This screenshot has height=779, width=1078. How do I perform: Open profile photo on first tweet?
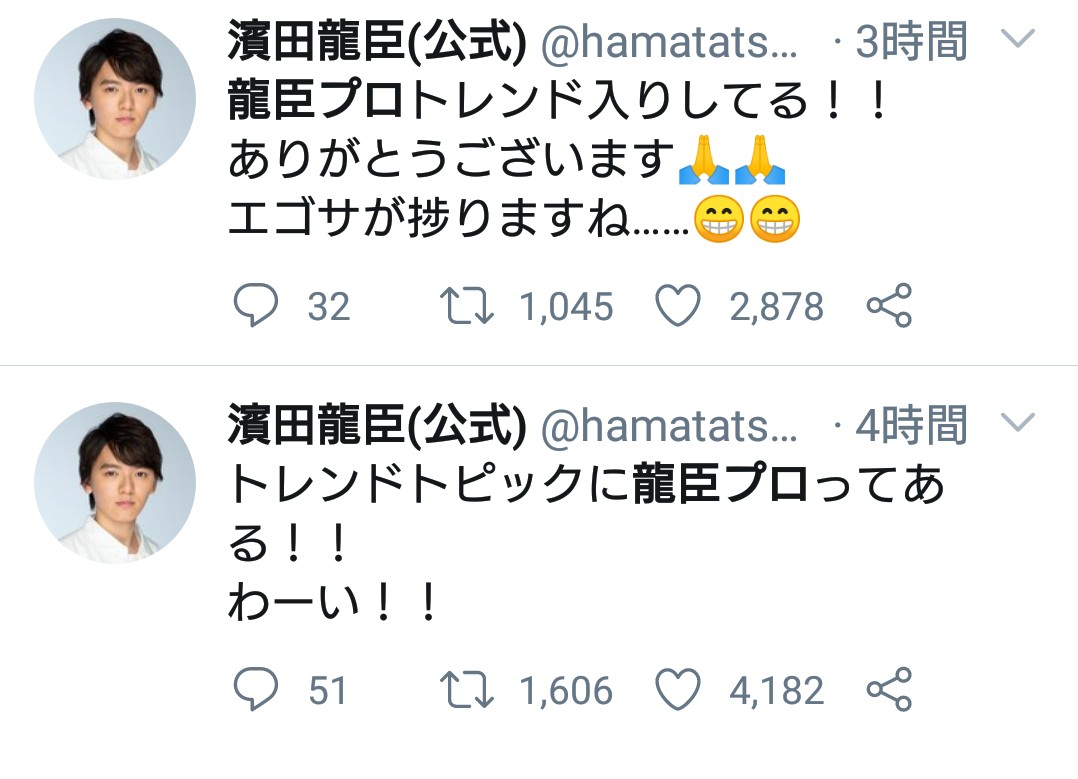[115, 98]
